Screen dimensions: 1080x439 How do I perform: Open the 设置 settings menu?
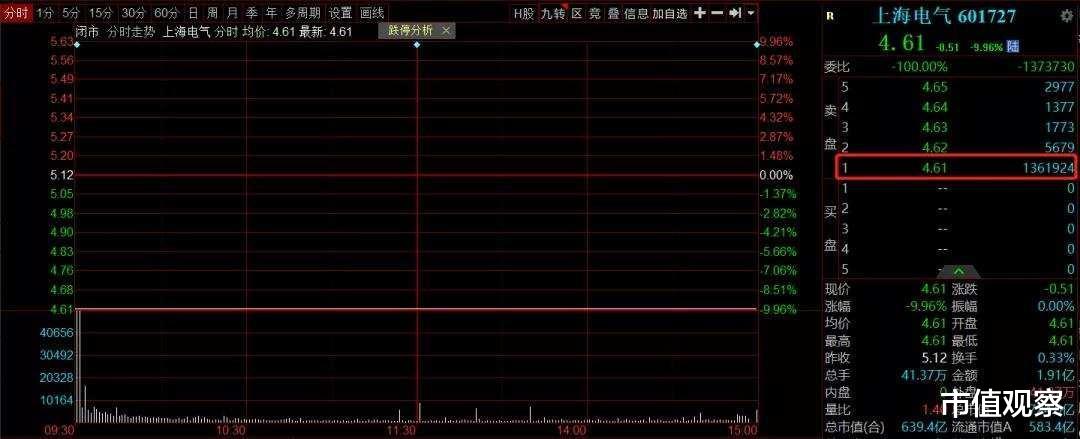340,13
